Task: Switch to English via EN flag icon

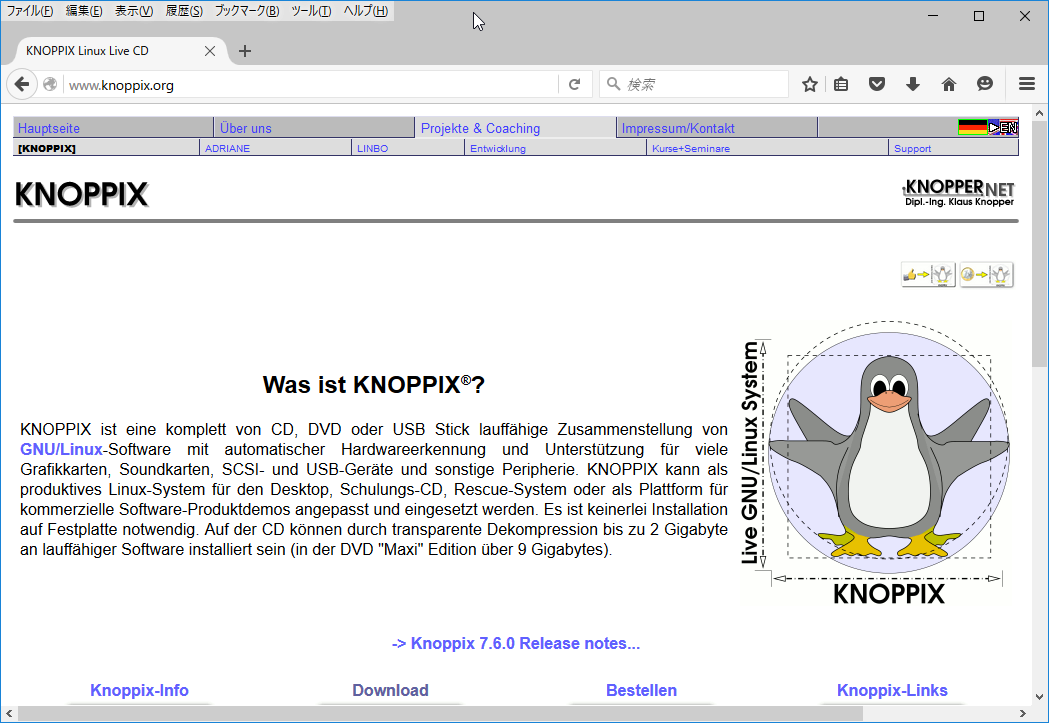Action: click(1003, 127)
